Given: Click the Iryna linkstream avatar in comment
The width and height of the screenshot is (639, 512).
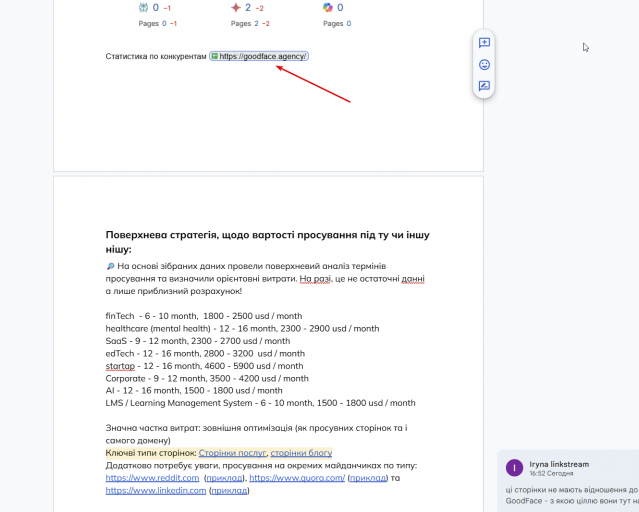Looking at the screenshot, I should pos(514,468).
